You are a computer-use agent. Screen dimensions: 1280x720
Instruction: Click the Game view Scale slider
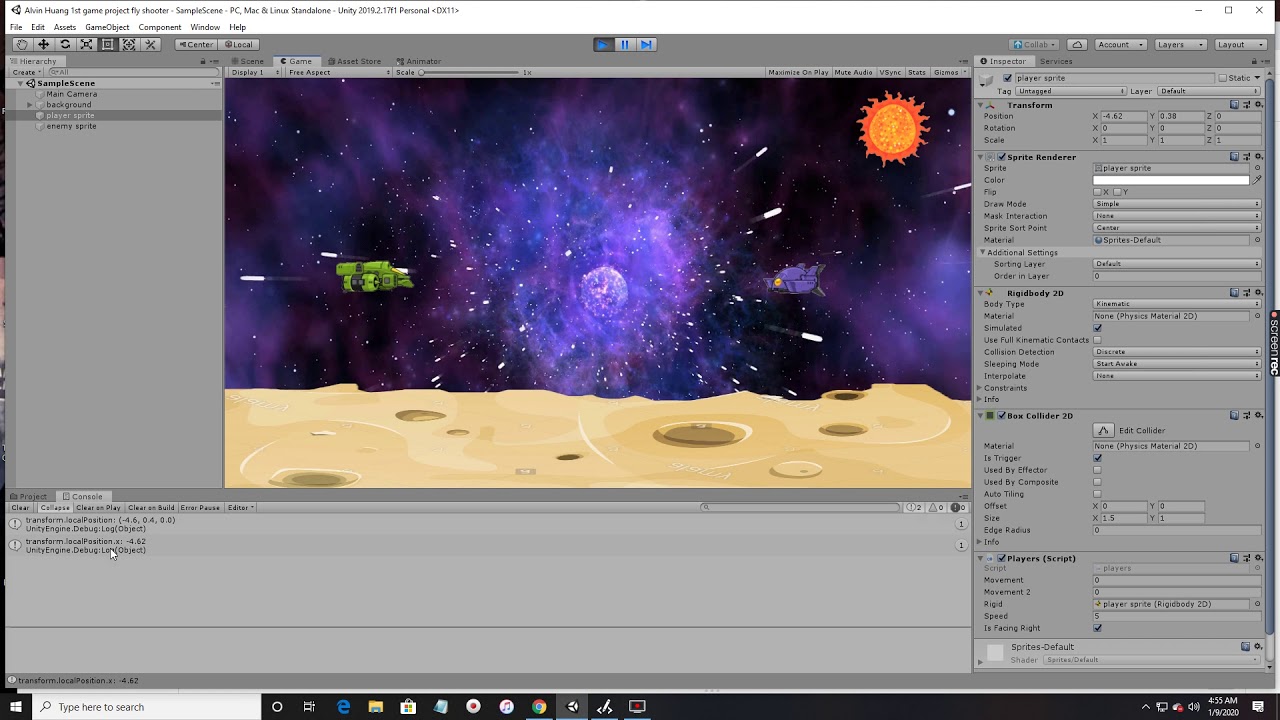point(470,72)
